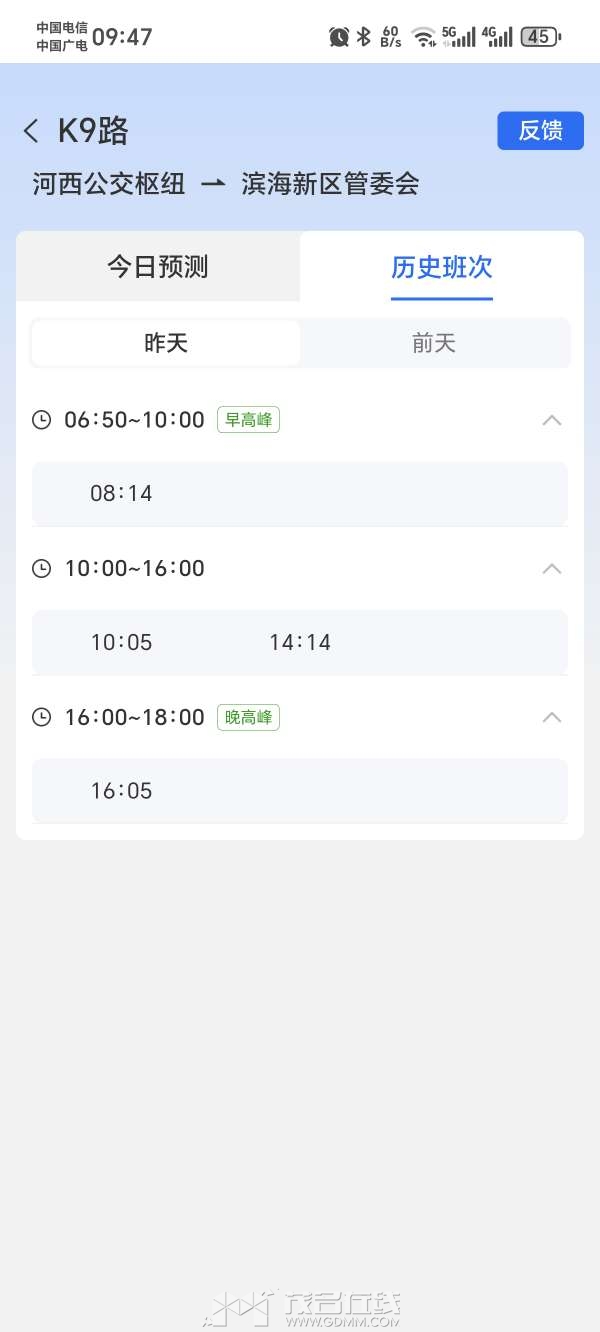The width and height of the screenshot is (600, 1332).
Task: Tap the back arrow beside K9路
Action: [32, 131]
